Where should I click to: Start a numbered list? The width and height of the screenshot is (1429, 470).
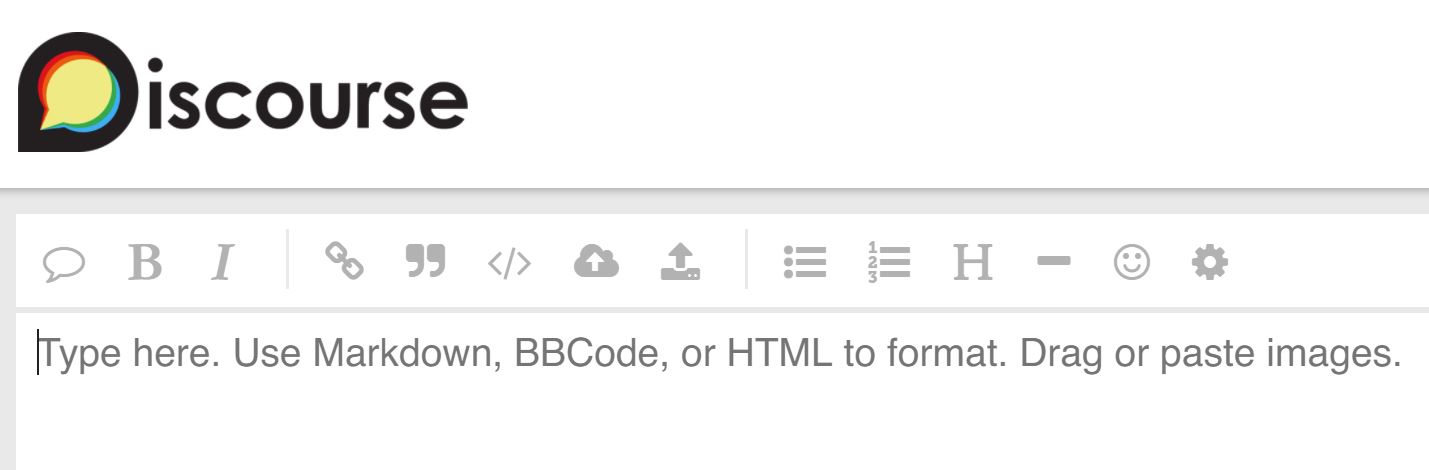(889, 262)
